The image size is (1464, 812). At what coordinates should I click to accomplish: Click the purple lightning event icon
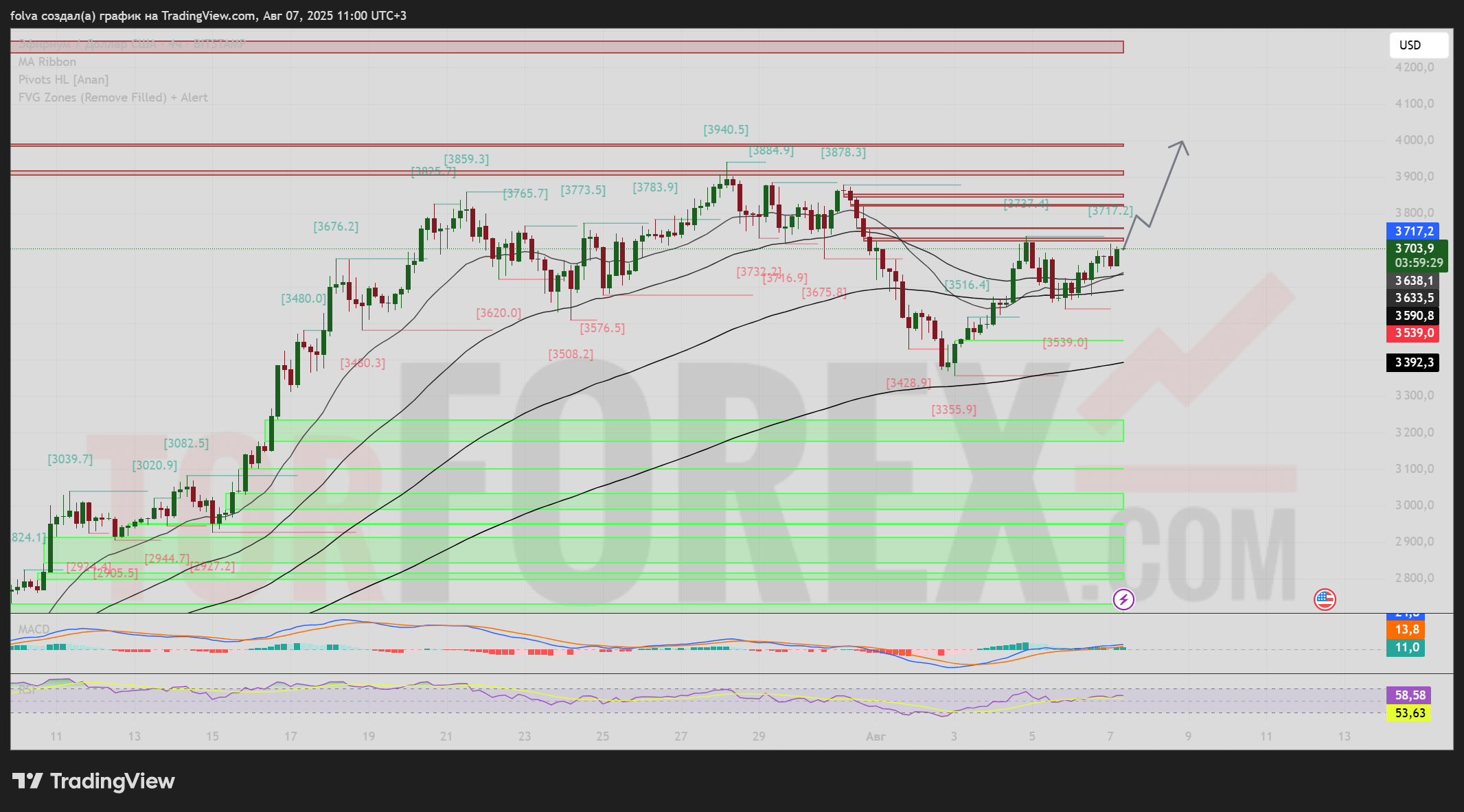[1123, 599]
